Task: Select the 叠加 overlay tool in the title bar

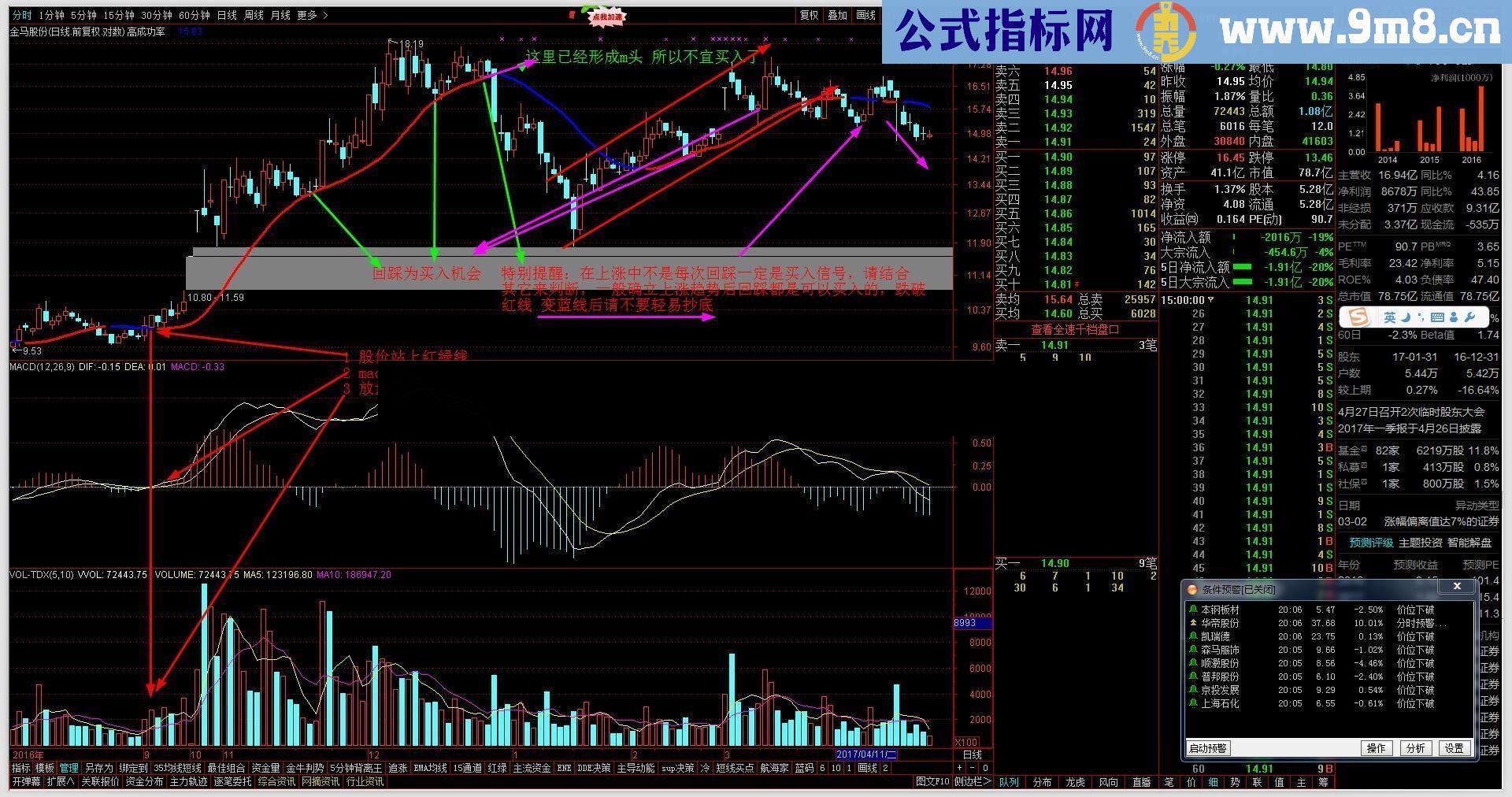Action: pyautogui.click(x=838, y=15)
